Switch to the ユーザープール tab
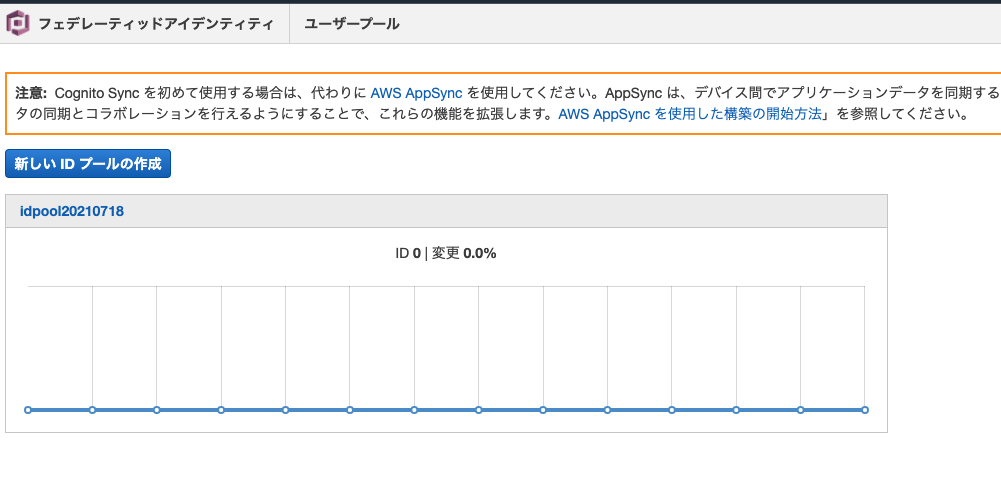This screenshot has height=491, width=1001. [x=352, y=24]
